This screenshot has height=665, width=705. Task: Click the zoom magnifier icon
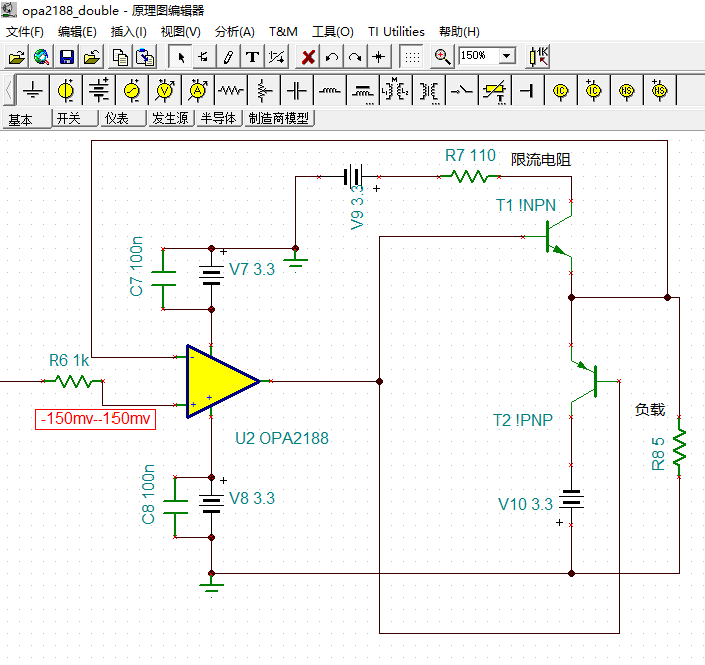[x=442, y=57]
